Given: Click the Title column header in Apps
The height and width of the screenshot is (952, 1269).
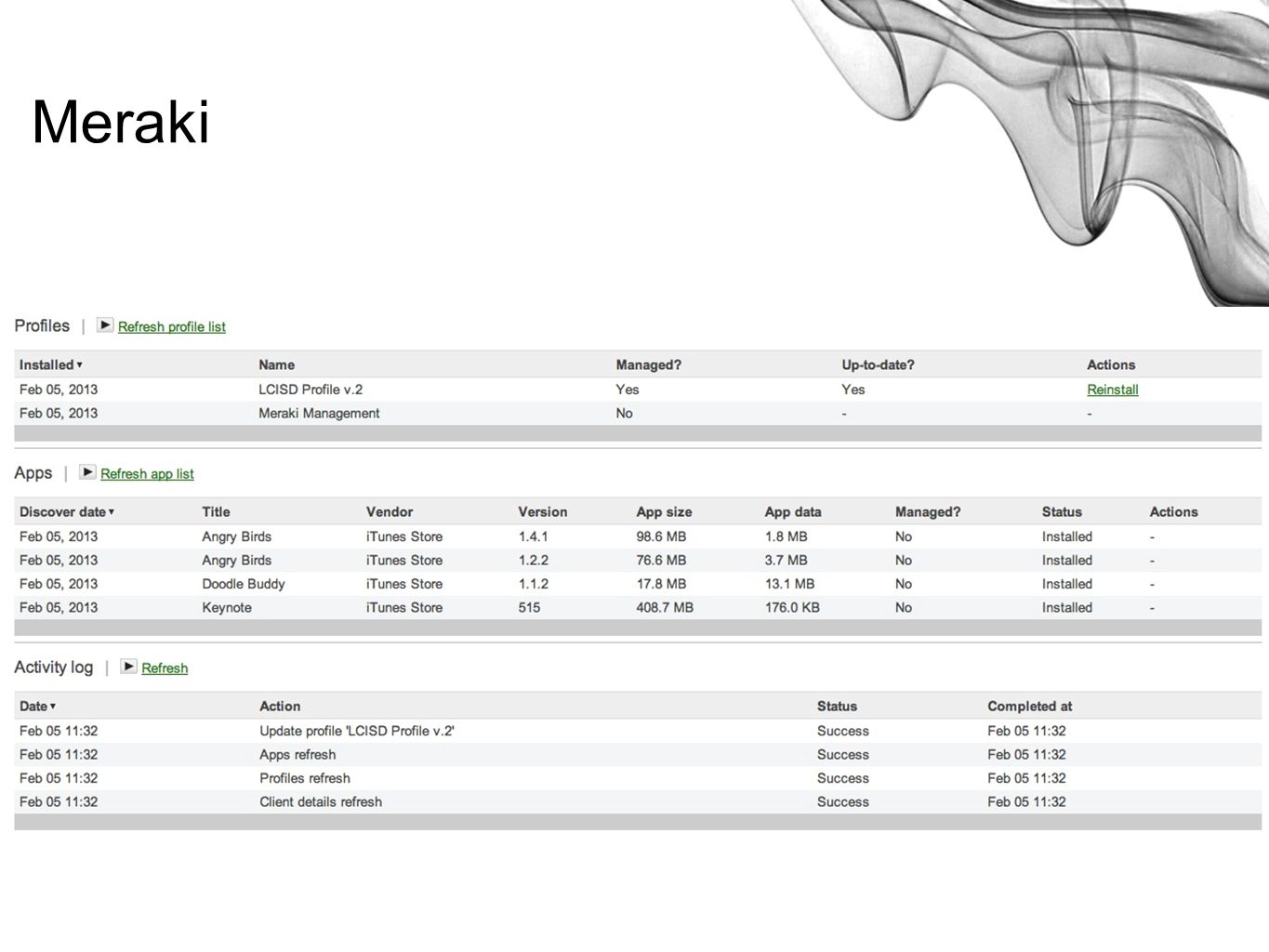Looking at the screenshot, I should coord(216,511).
